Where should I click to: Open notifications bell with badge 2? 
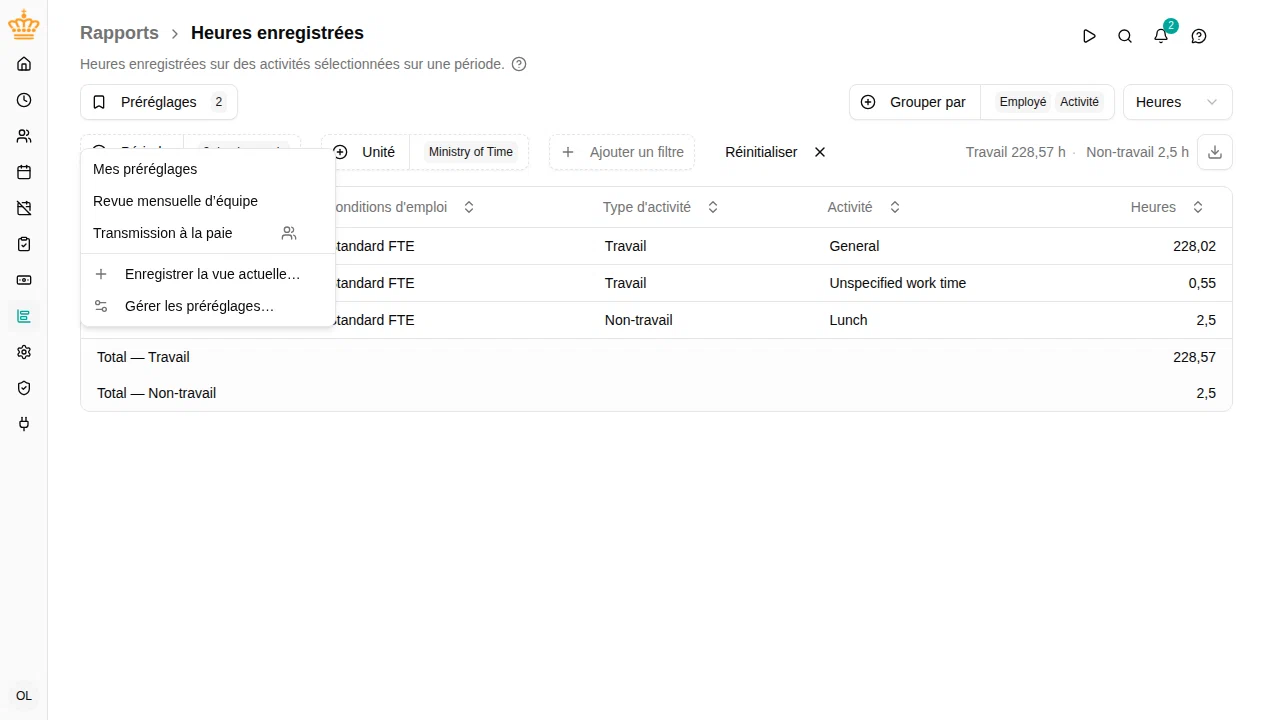click(x=1161, y=36)
